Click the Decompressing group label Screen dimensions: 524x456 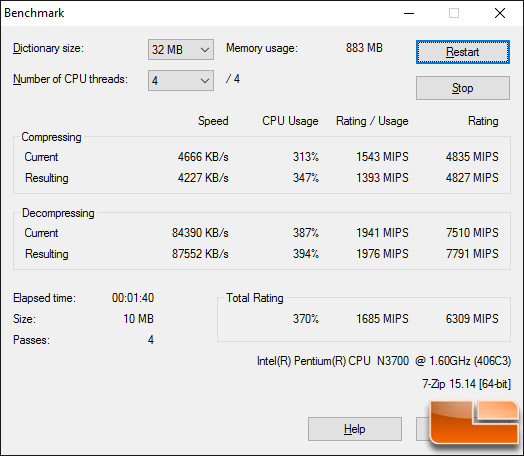pyautogui.click(x=58, y=213)
